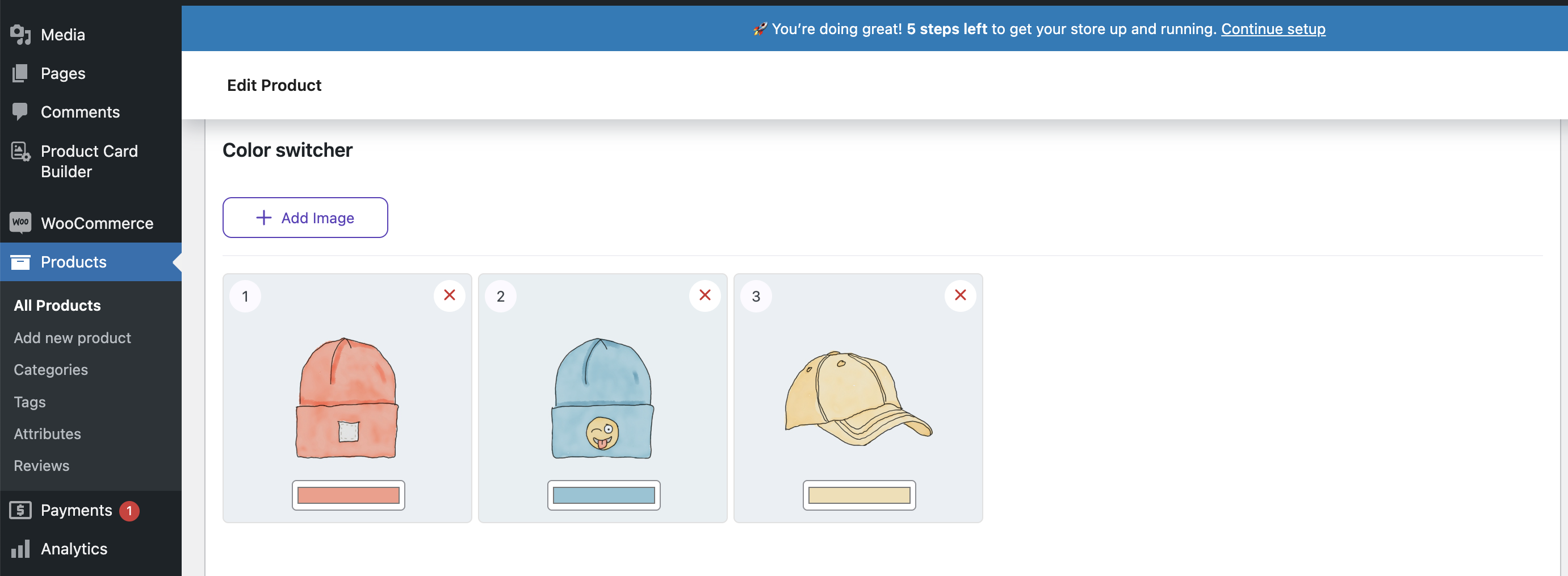1568x576 pixels.
Task: Open the Payments menu
Action: 91,510
